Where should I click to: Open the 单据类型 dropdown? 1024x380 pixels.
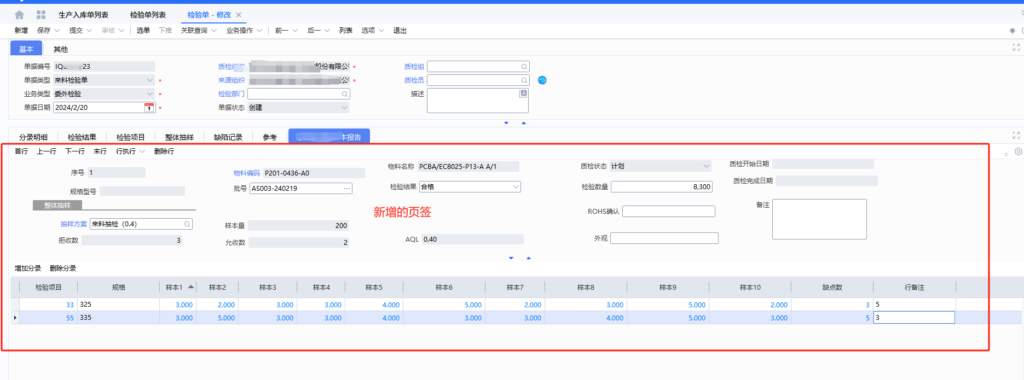click(x=150, y=80)
